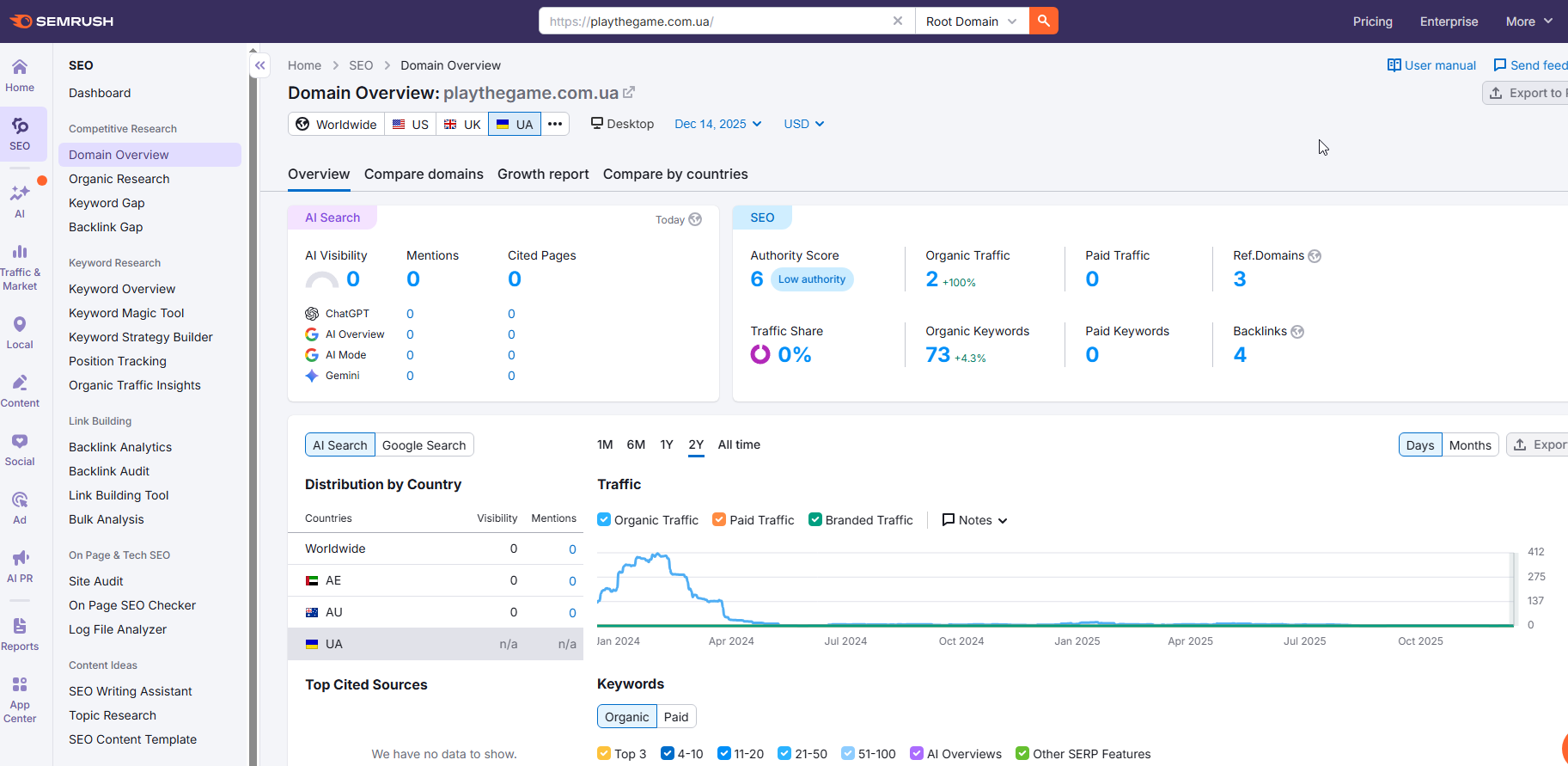
Task: Uncheck the Organic Traffic checkbox
Action: 604,519
